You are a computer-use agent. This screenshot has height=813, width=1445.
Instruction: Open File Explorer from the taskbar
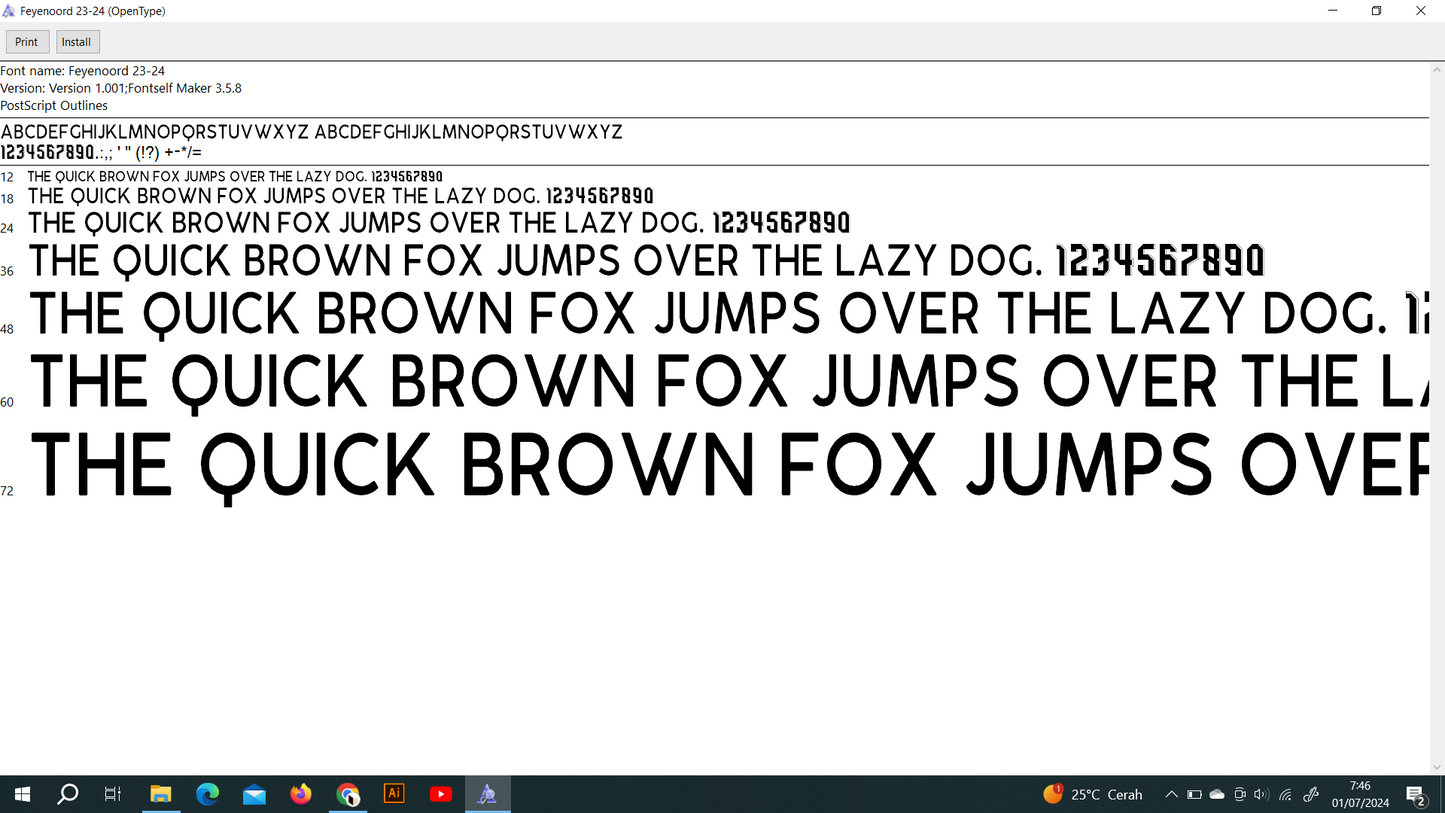click(x=161, y=794)
